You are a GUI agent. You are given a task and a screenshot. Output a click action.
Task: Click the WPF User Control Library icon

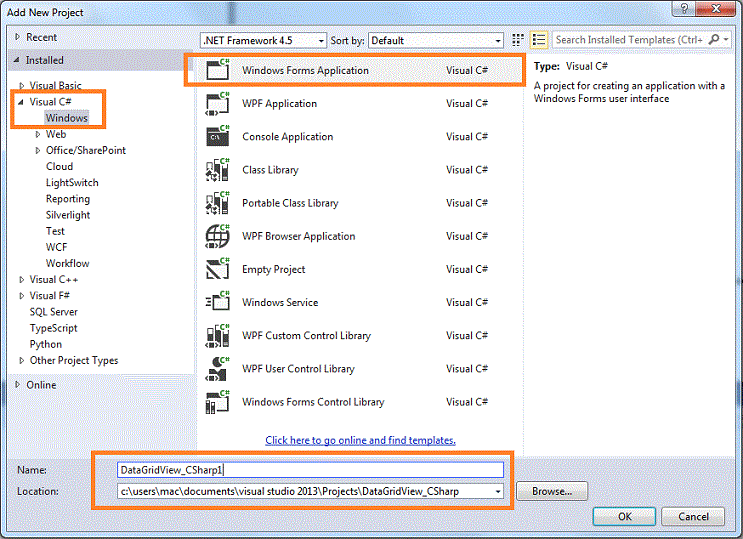(x=217, y=368)
